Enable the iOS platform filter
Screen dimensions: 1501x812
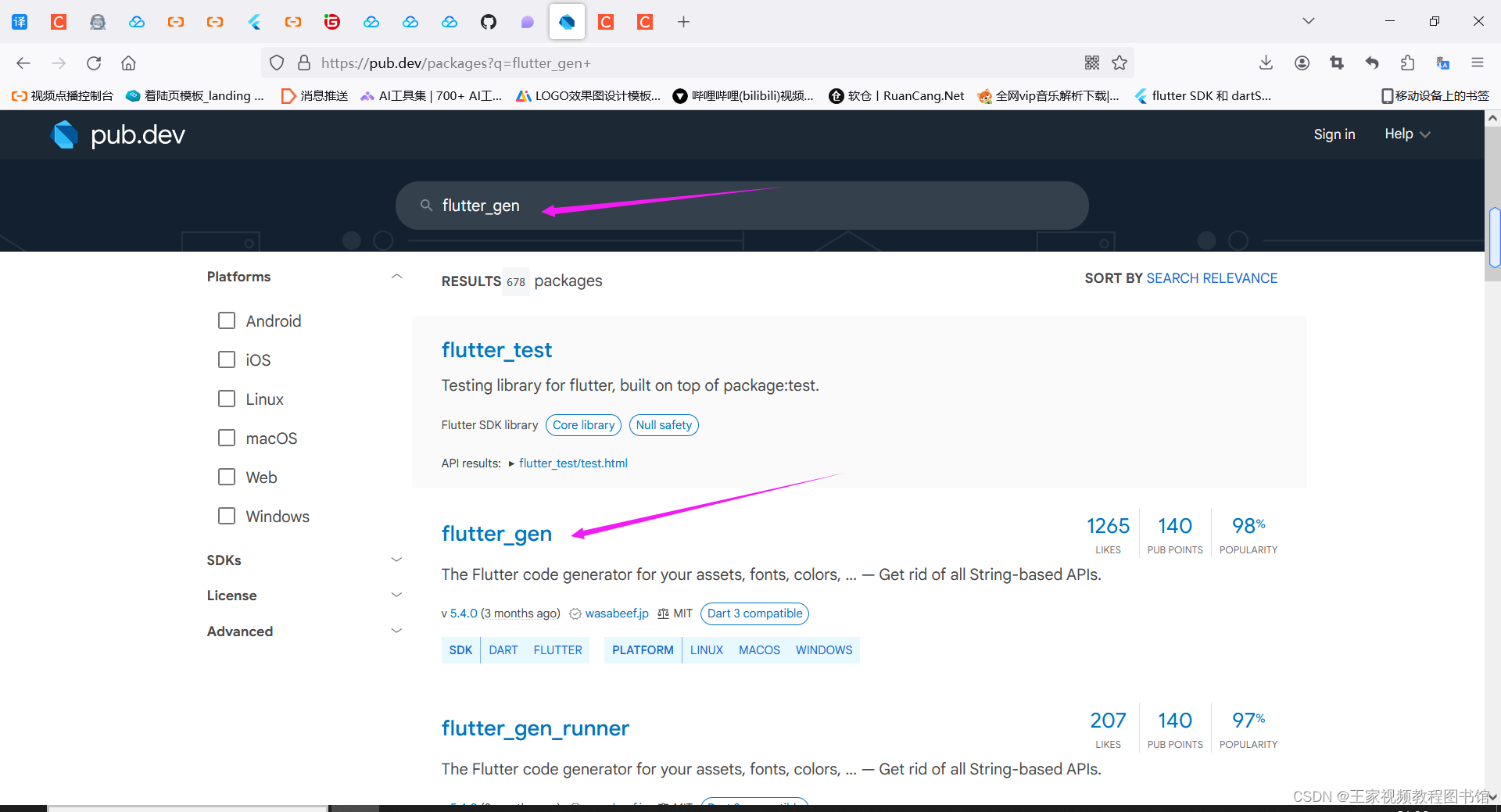pyautogui.click(x=227, y=359)
